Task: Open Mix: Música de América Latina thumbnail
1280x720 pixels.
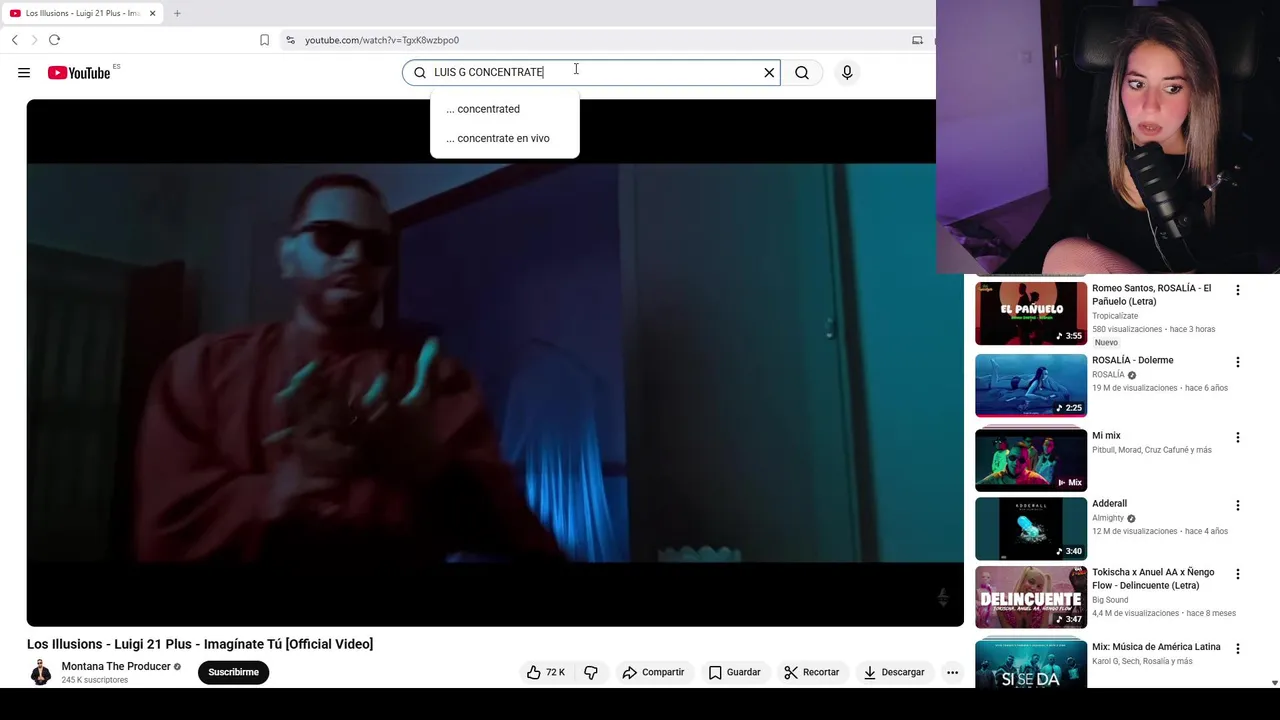Action: click(x=1031, y=664)
